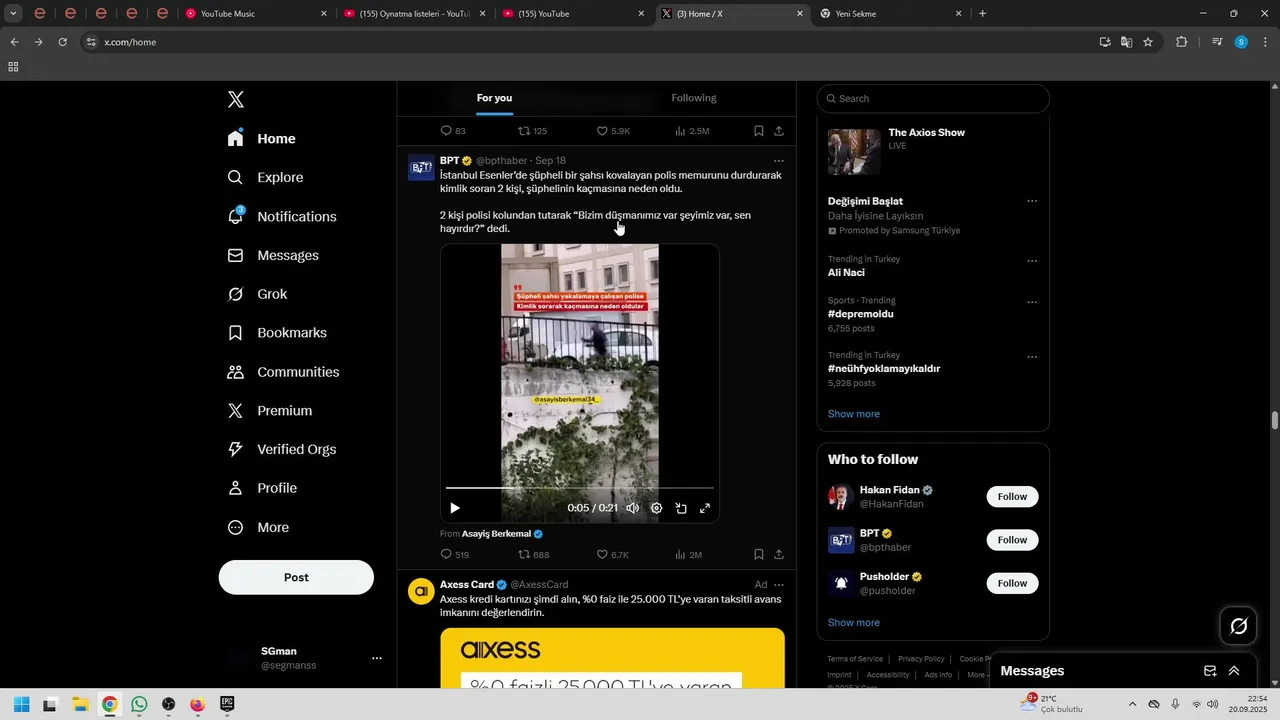The image size is (1280, 720).
Task: Show more trending topics
Action: pos(854,414)
